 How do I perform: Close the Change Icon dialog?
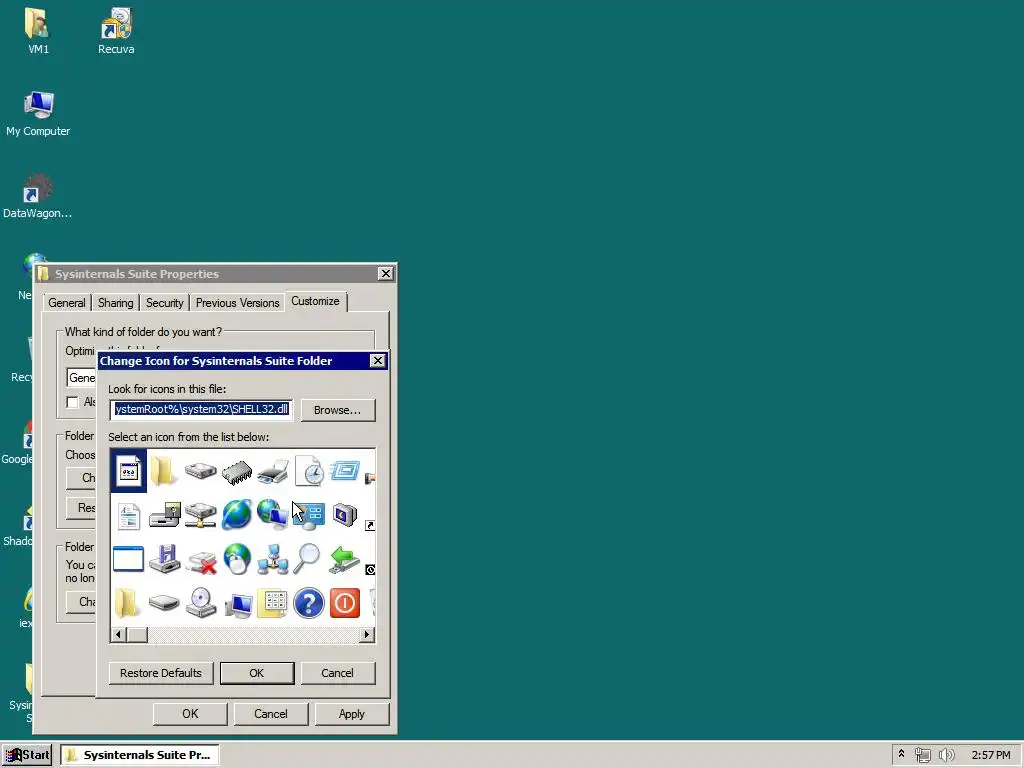point(377,360)
